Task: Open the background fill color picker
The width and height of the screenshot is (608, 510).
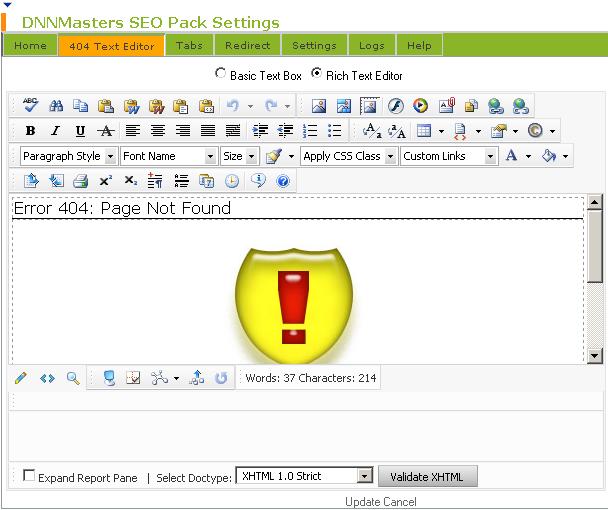Action: pyautogui.click(x=549, y=156)
